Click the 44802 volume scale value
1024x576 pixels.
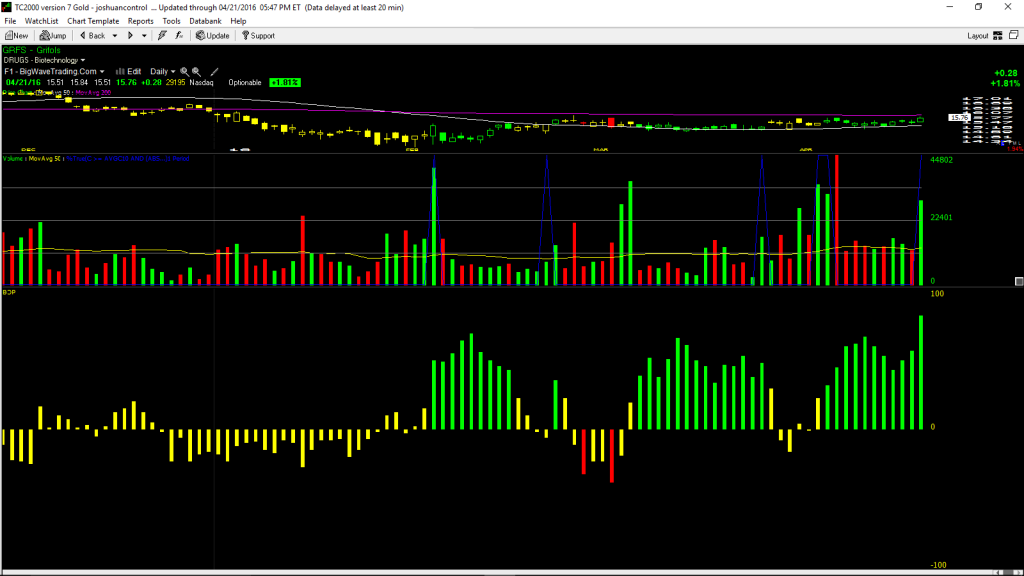point(941,160)
